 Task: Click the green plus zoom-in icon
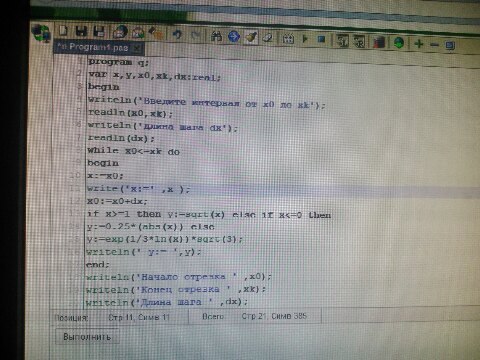419,43
